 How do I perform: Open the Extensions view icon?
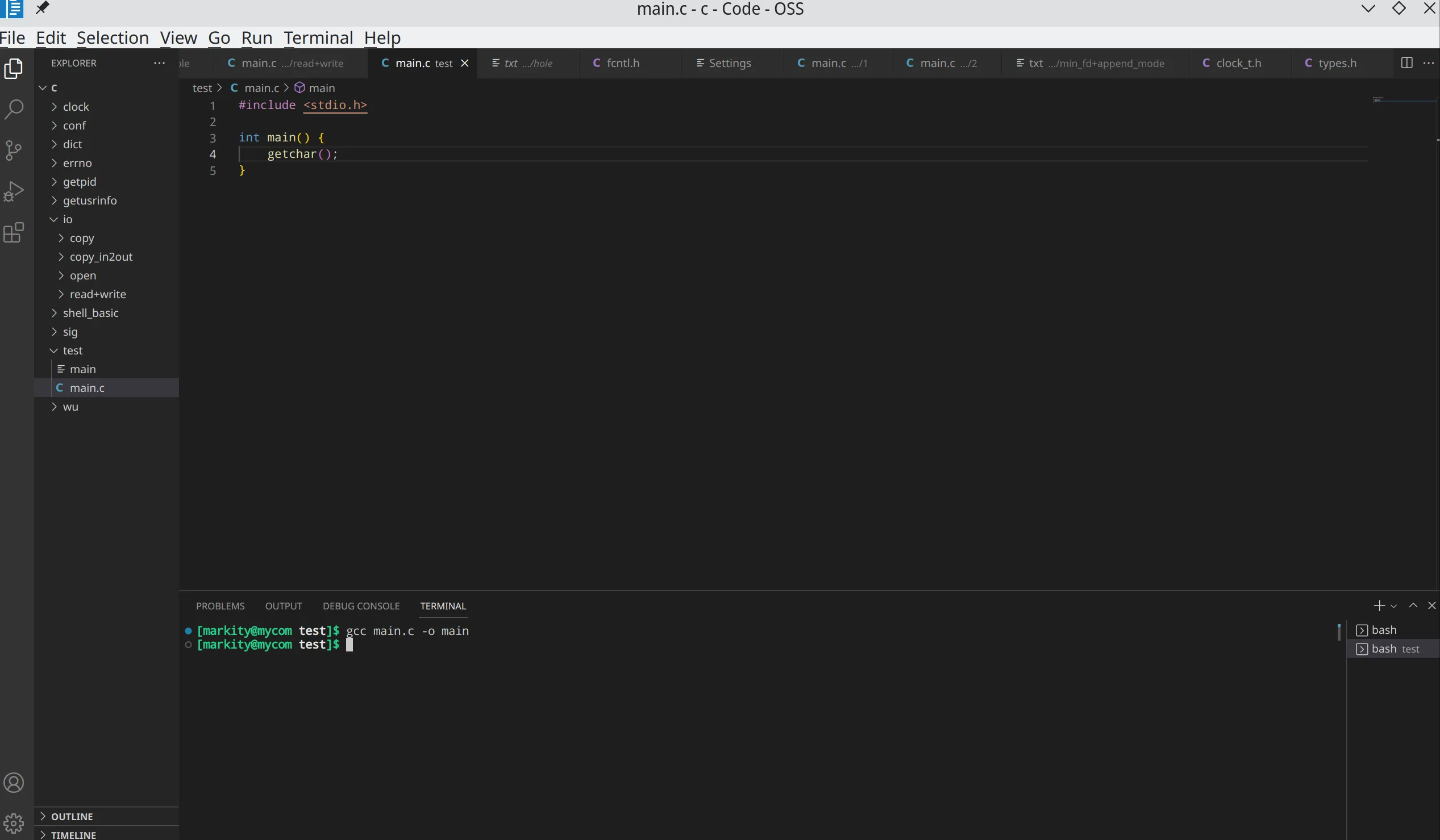(x=14, y=232)
